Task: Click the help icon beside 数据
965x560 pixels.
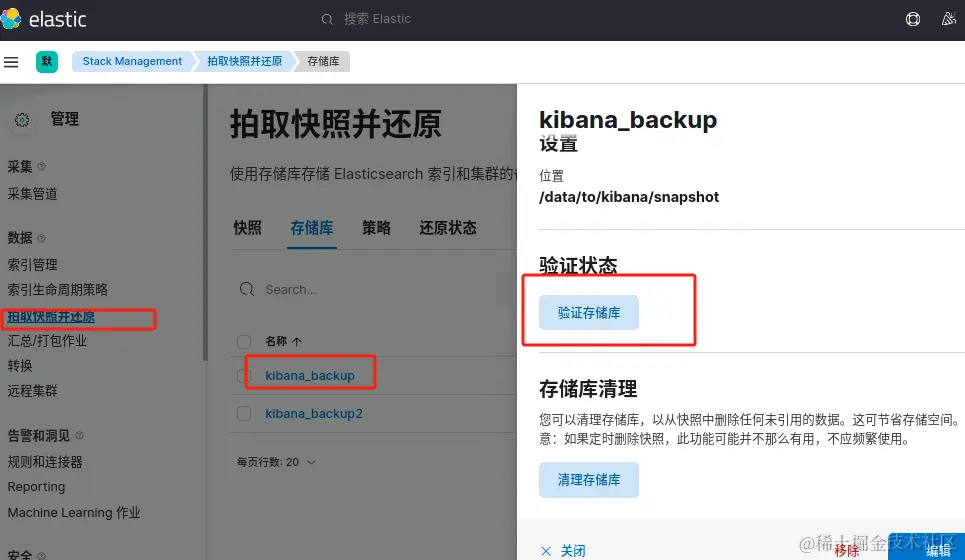Action: coord(41,238)
